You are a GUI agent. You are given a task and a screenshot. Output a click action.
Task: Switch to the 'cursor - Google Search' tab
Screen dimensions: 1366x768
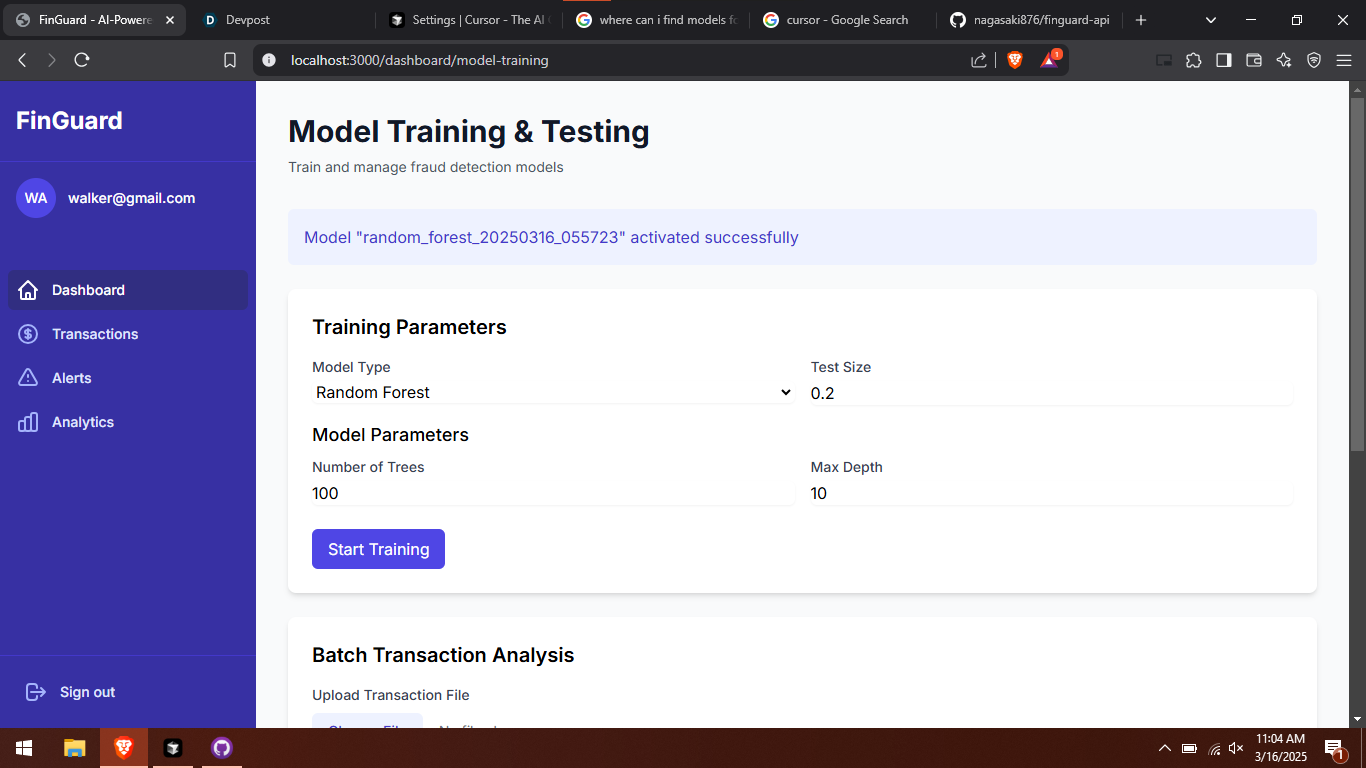pyautogui.click(x=843, y=20)
